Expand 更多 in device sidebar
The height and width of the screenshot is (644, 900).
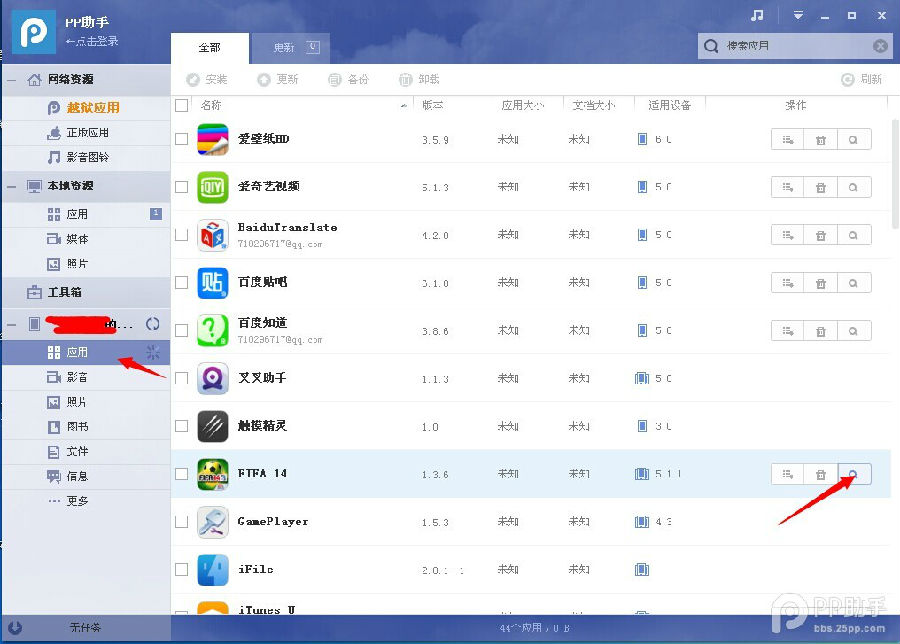point(86,501)
